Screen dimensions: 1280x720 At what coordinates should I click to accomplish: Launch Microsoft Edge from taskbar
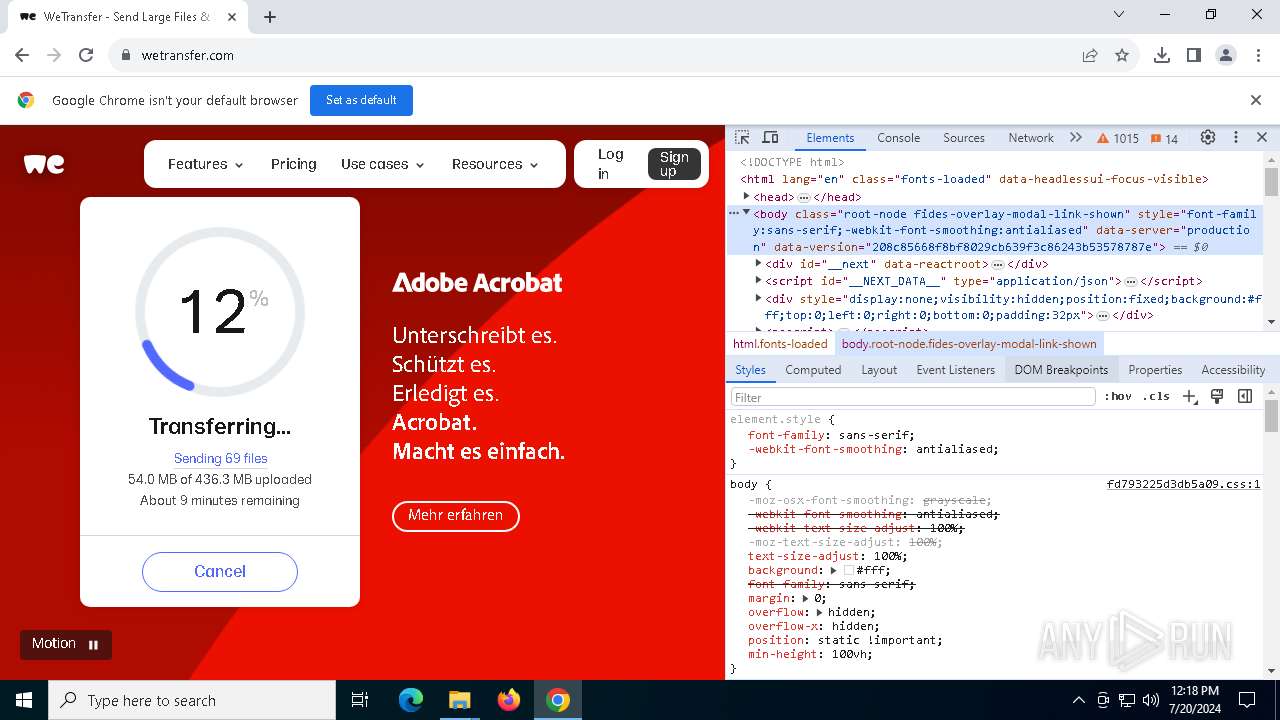coord(411,700)
